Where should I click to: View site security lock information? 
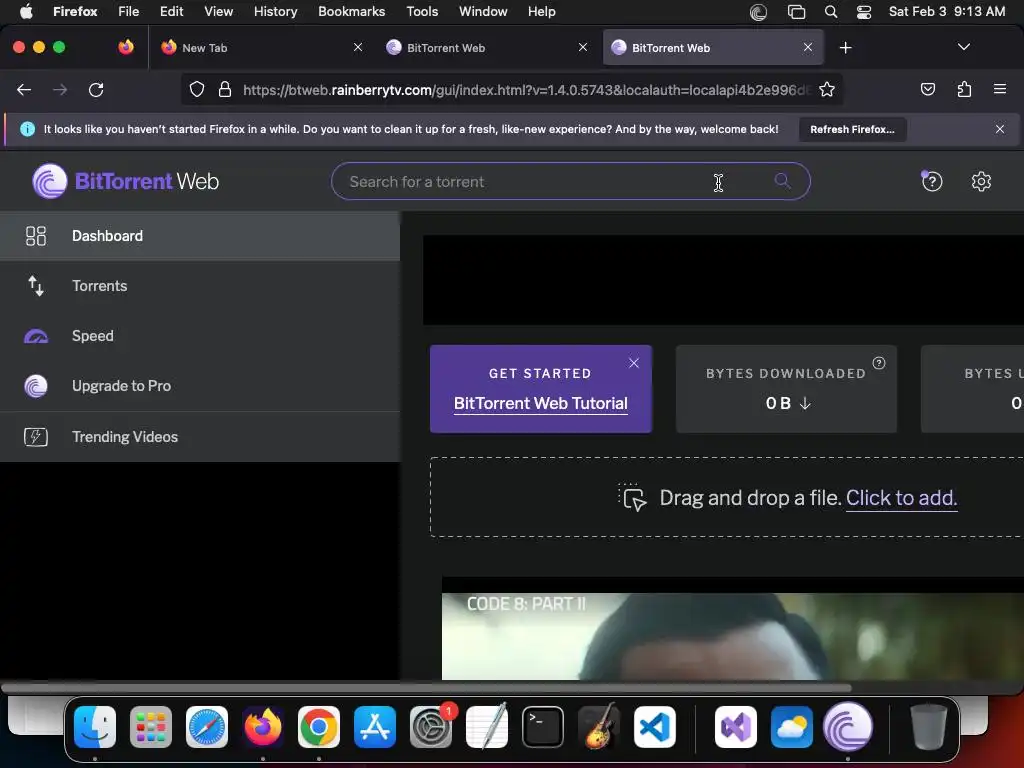(x=225, y=89)
